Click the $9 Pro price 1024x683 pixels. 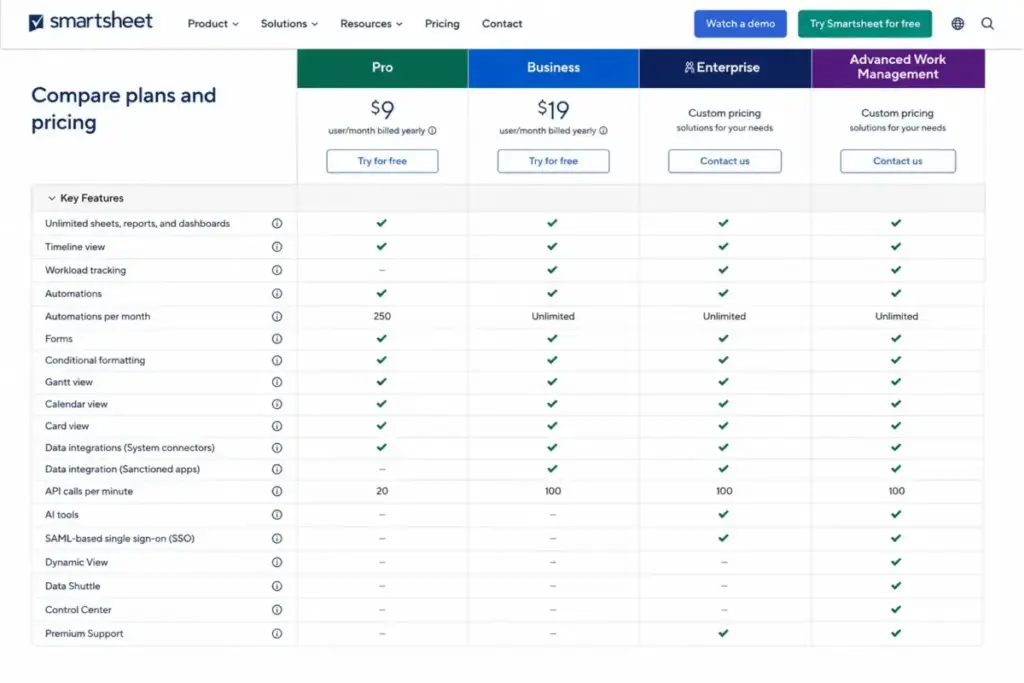tap(382, 108)
